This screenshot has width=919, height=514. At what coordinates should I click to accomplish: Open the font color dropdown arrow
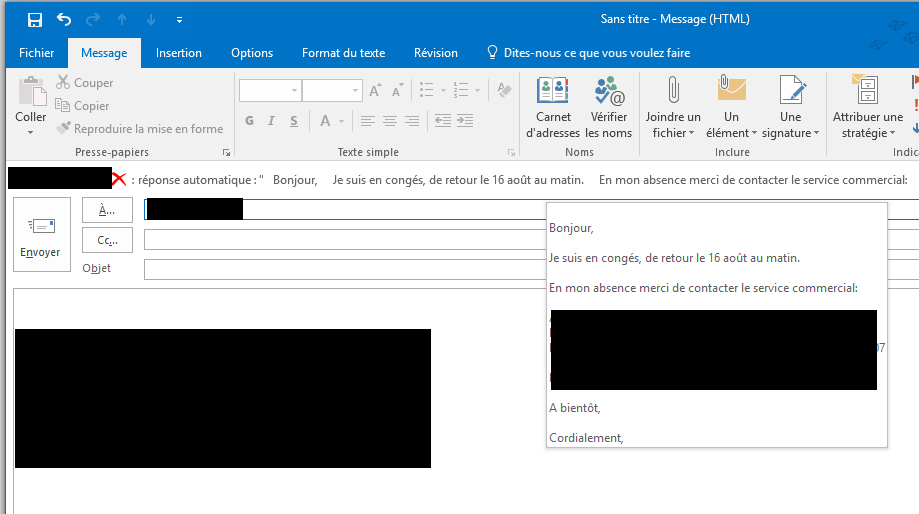point(341,121)
